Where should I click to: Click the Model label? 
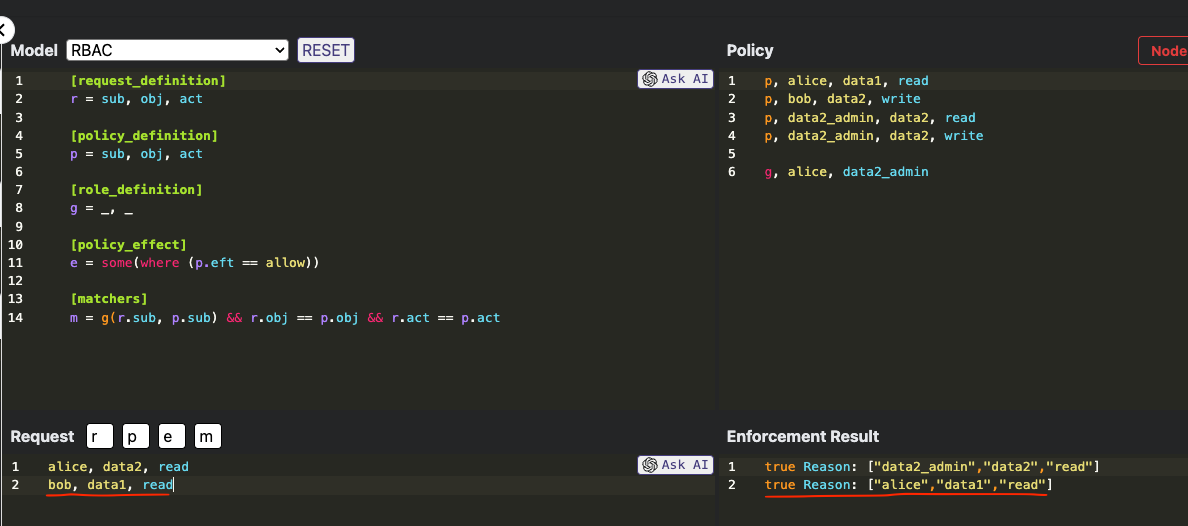[33, 51]
